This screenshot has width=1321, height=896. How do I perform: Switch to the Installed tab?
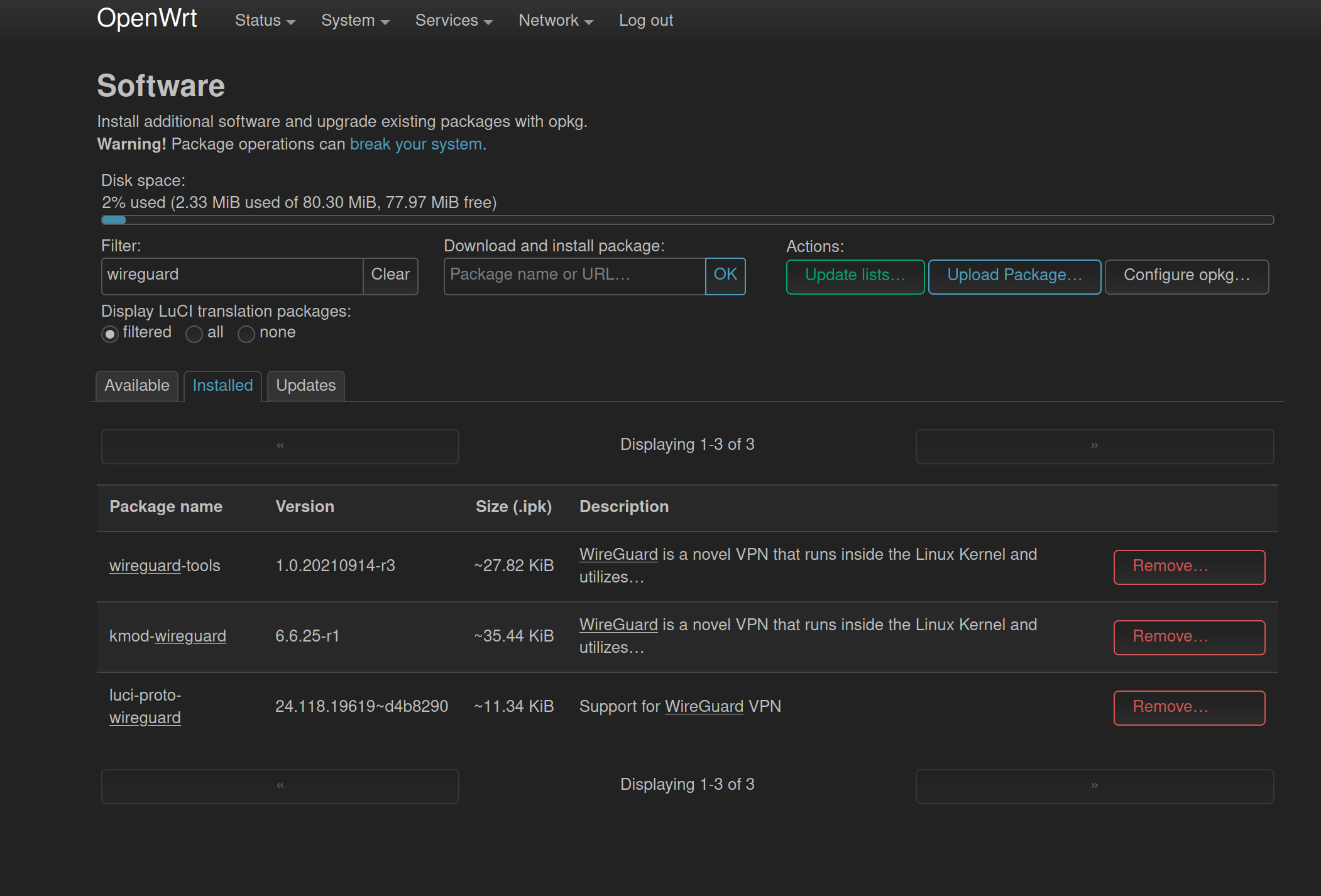click(222, 386)
